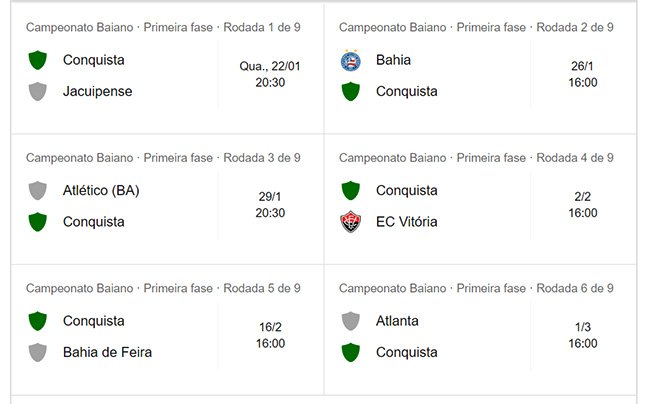Image resolution: width=650 pixels, height=404 pixels.
Task: Select Bahia de Feira team name
Action: [x=107, y=352]
